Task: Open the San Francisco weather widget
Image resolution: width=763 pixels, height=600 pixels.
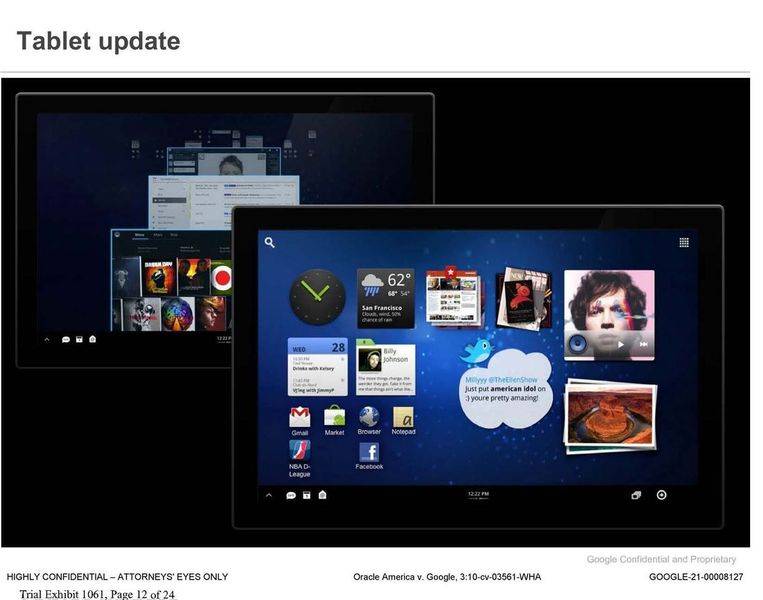Action: click(386, 298)
